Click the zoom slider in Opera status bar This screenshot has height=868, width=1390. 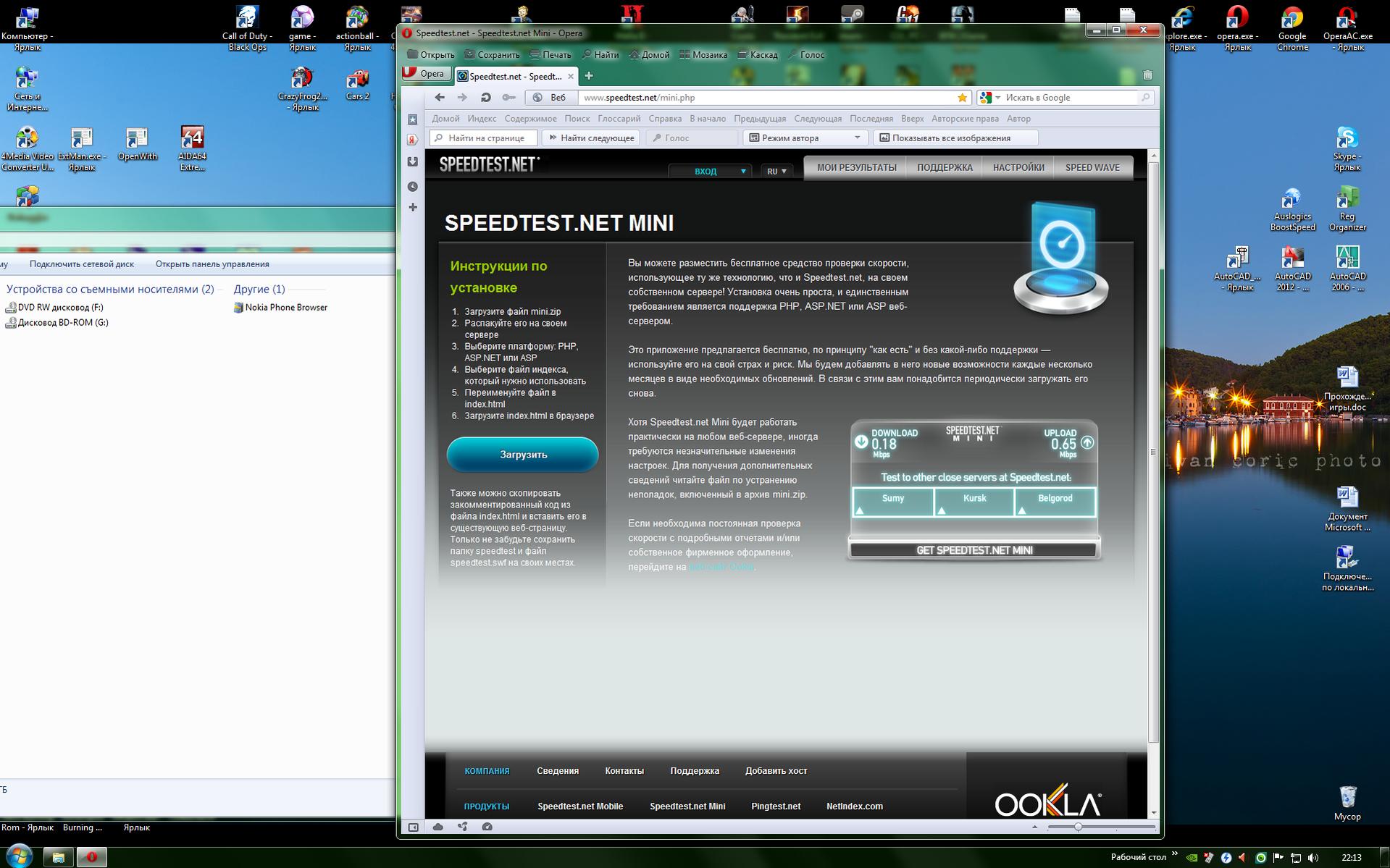pyautogui.click(x=1078, y=827)
